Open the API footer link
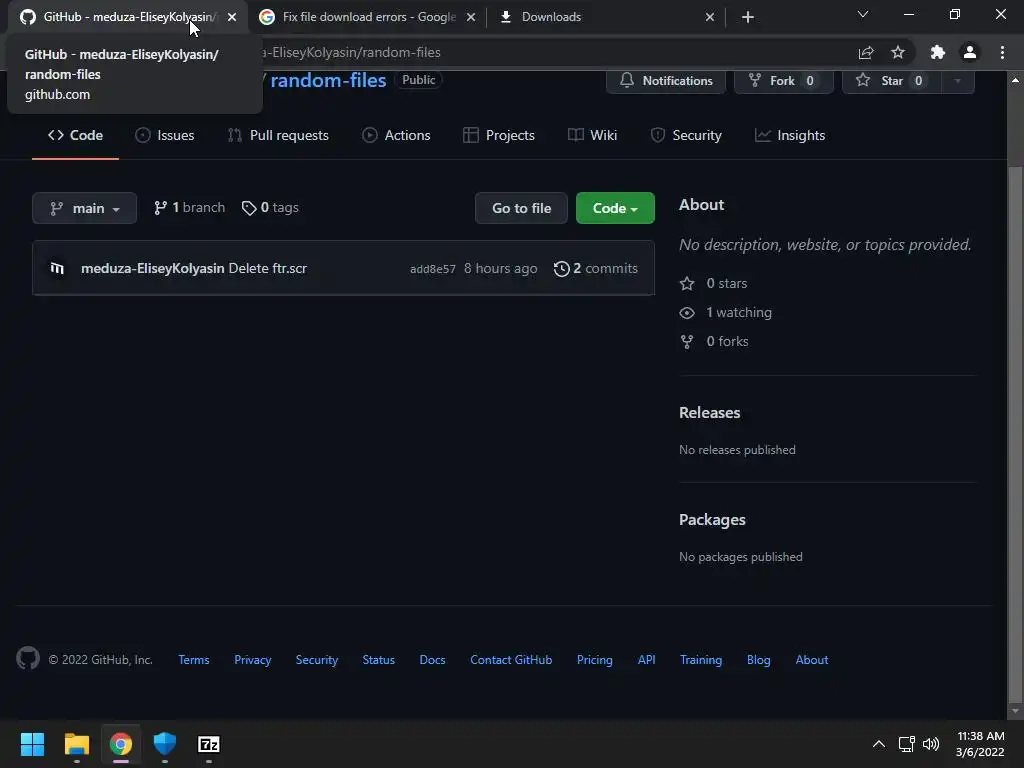Screen dimensions: 1024x768 [x=647, y=660]
